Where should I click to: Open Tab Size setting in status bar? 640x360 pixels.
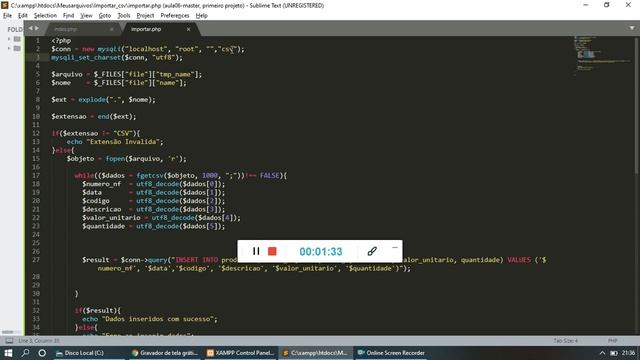[x=565, y=340]
